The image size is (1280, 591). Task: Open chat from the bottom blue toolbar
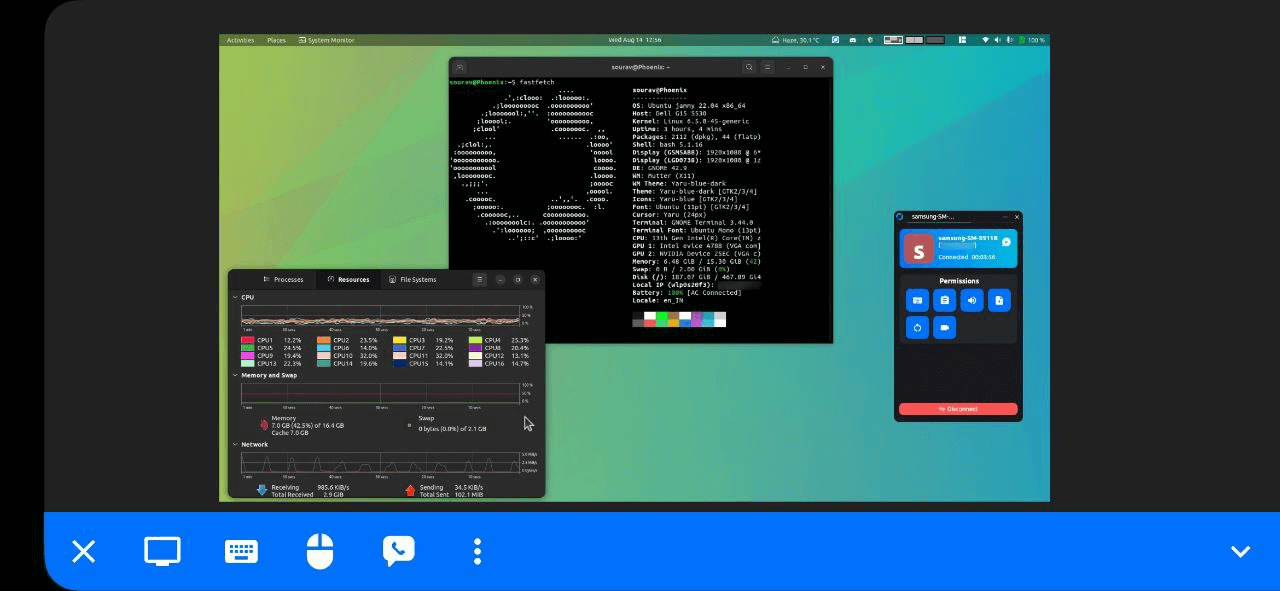399,551
